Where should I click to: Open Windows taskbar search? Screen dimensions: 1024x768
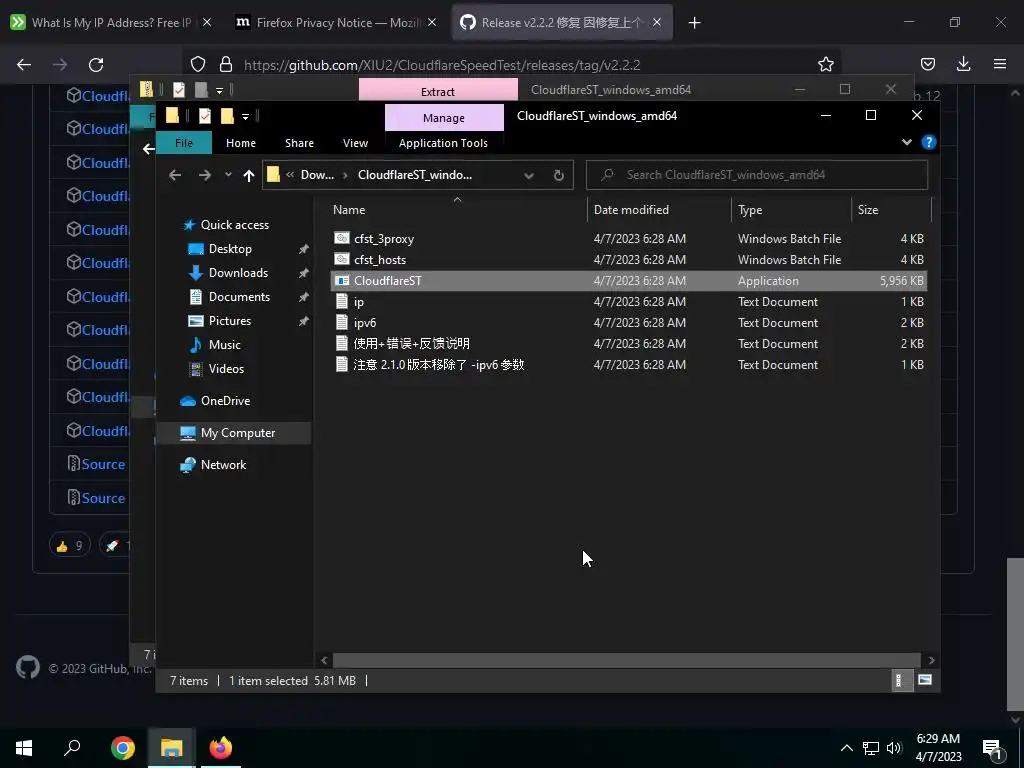click(x=72, y=748)
